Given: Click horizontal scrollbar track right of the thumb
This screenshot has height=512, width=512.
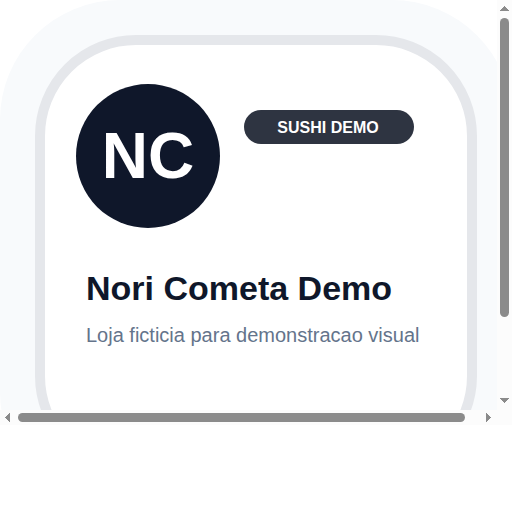Looking at the screenshot, I should point(473,417).
